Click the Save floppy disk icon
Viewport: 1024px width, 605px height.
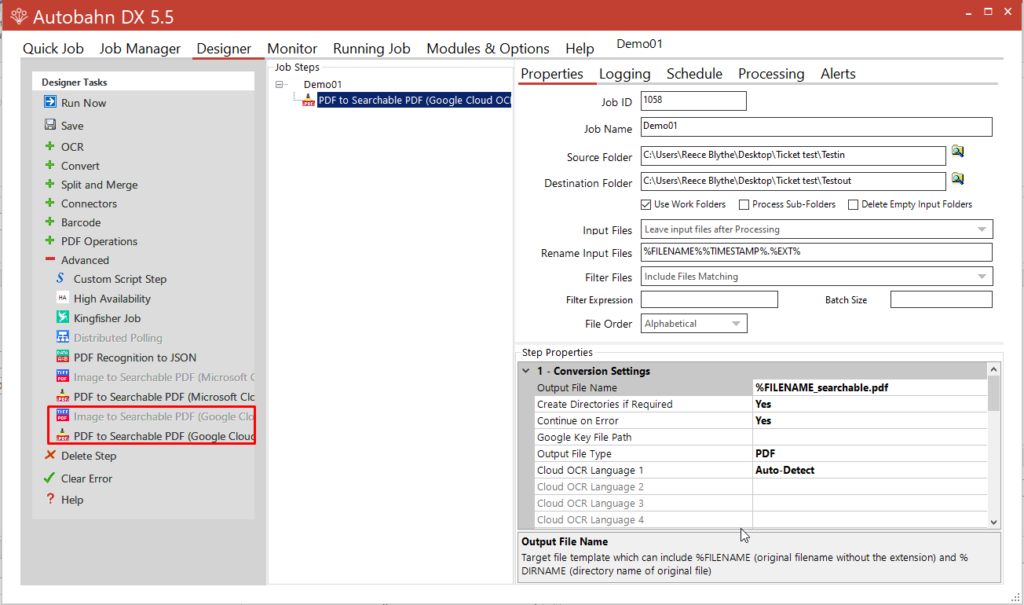50,124
